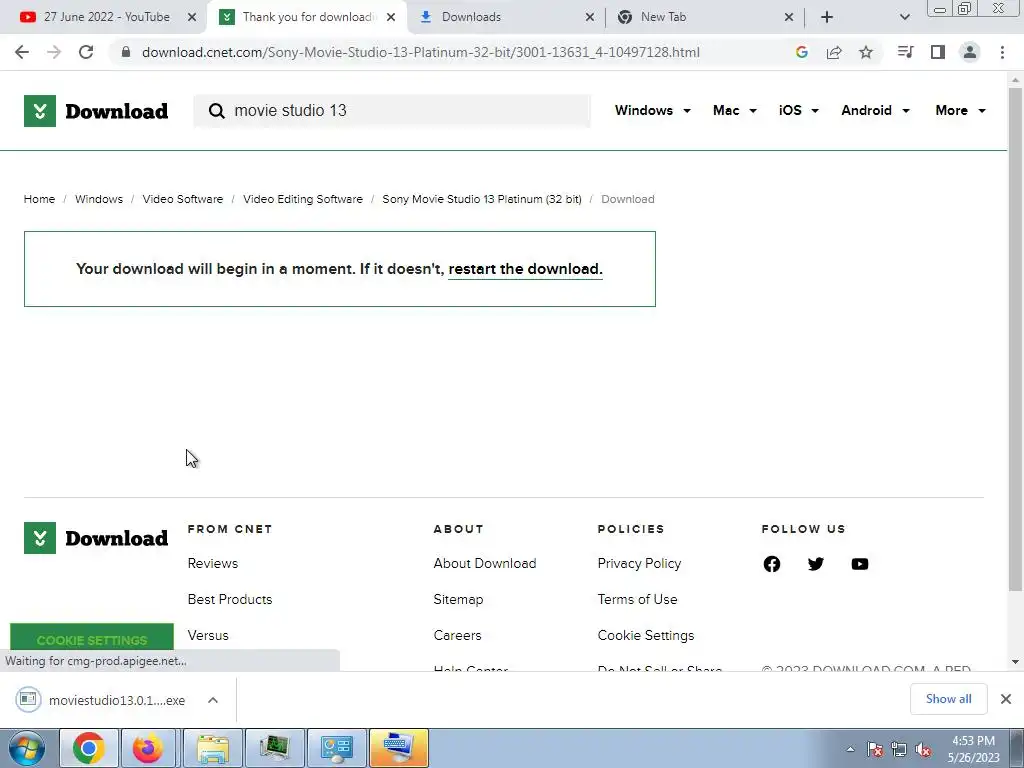The width and height of the screenshot is (1024, 768).
Task: Close the New Tab tab
Action: 788,17
